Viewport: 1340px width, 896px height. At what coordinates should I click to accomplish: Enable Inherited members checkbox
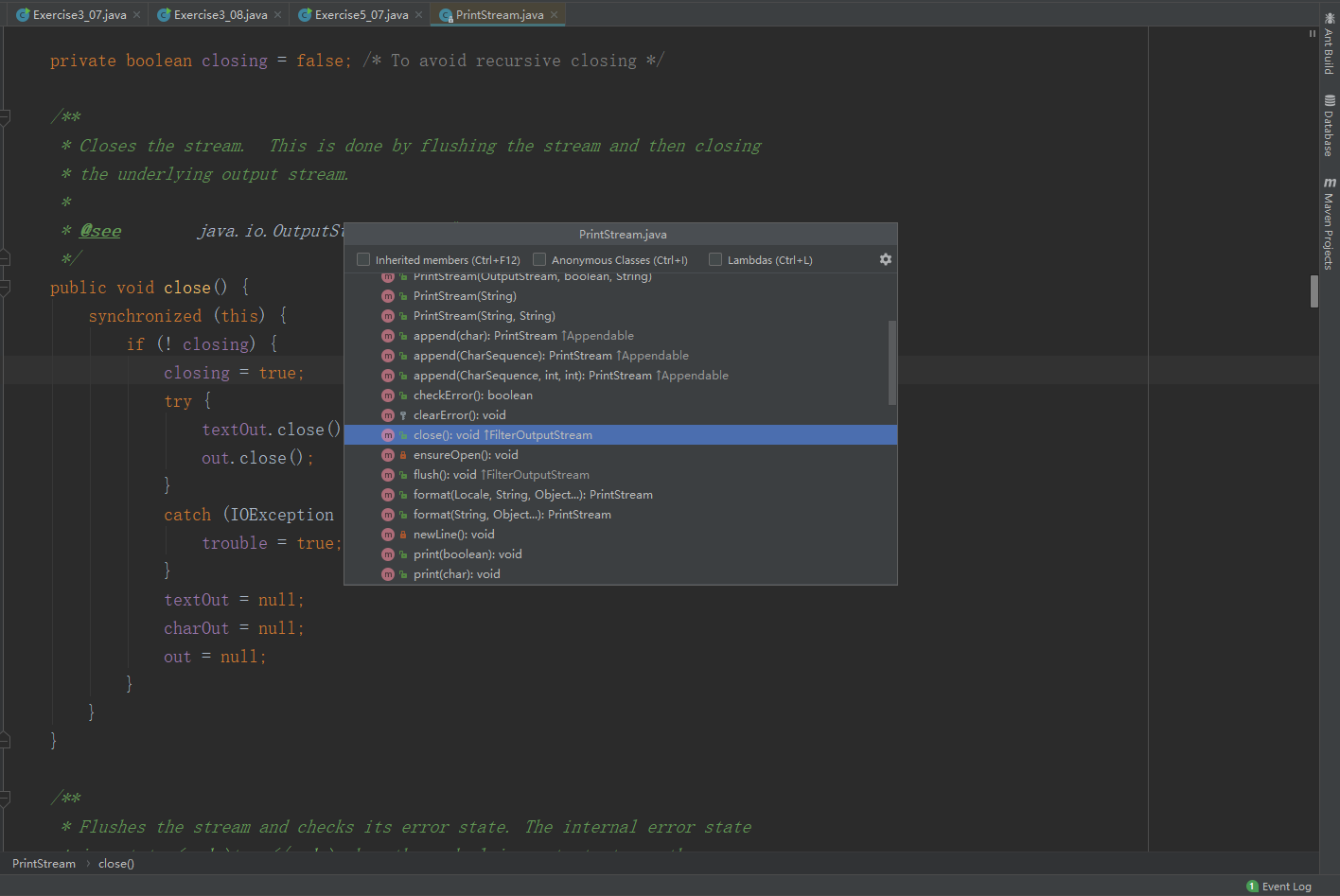tap(363, 259)
